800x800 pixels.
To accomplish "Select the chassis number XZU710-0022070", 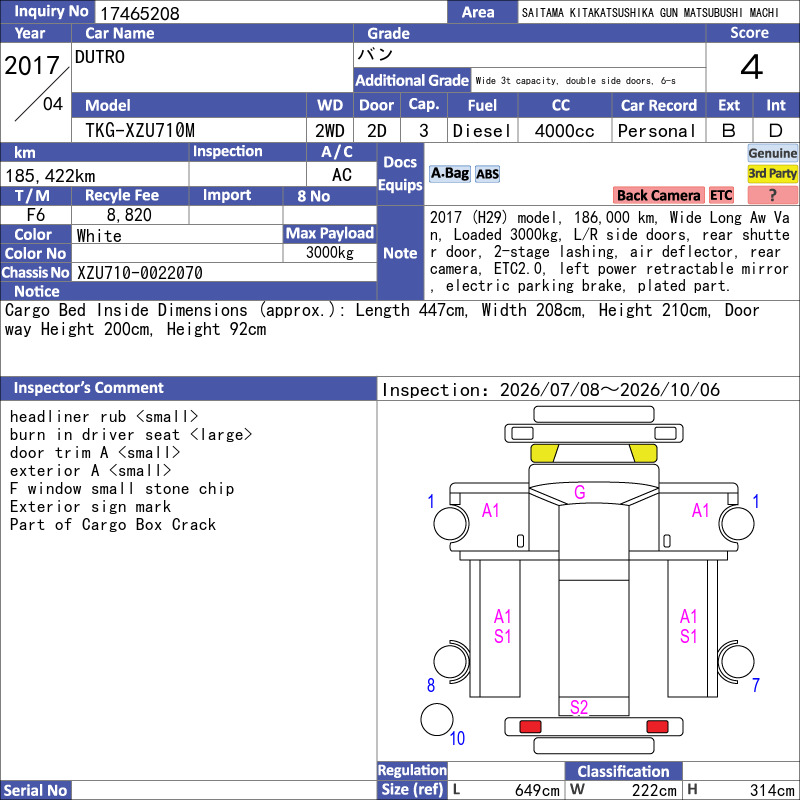I will (140, 273).
